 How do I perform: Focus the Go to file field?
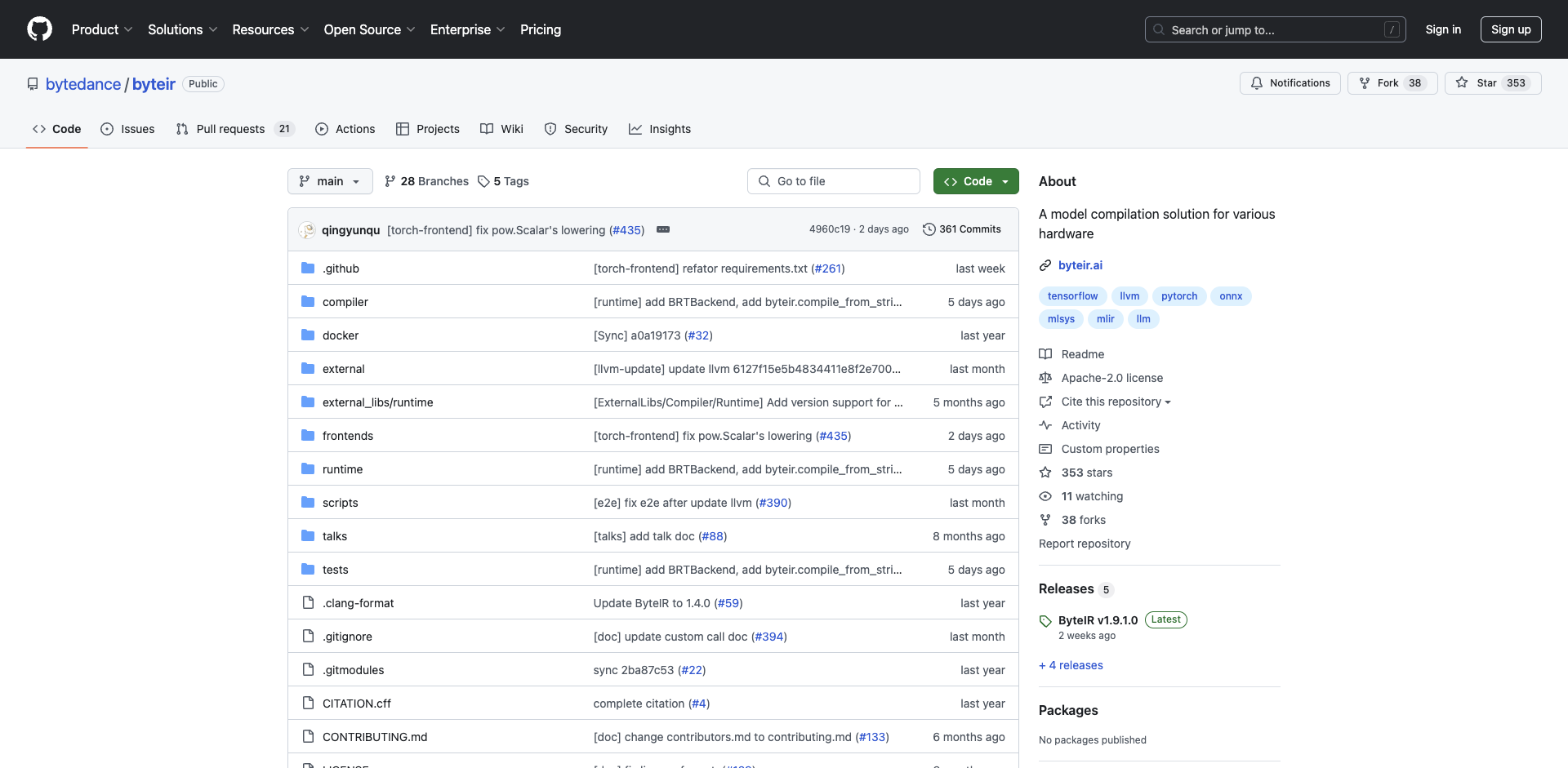click(834, 181)
